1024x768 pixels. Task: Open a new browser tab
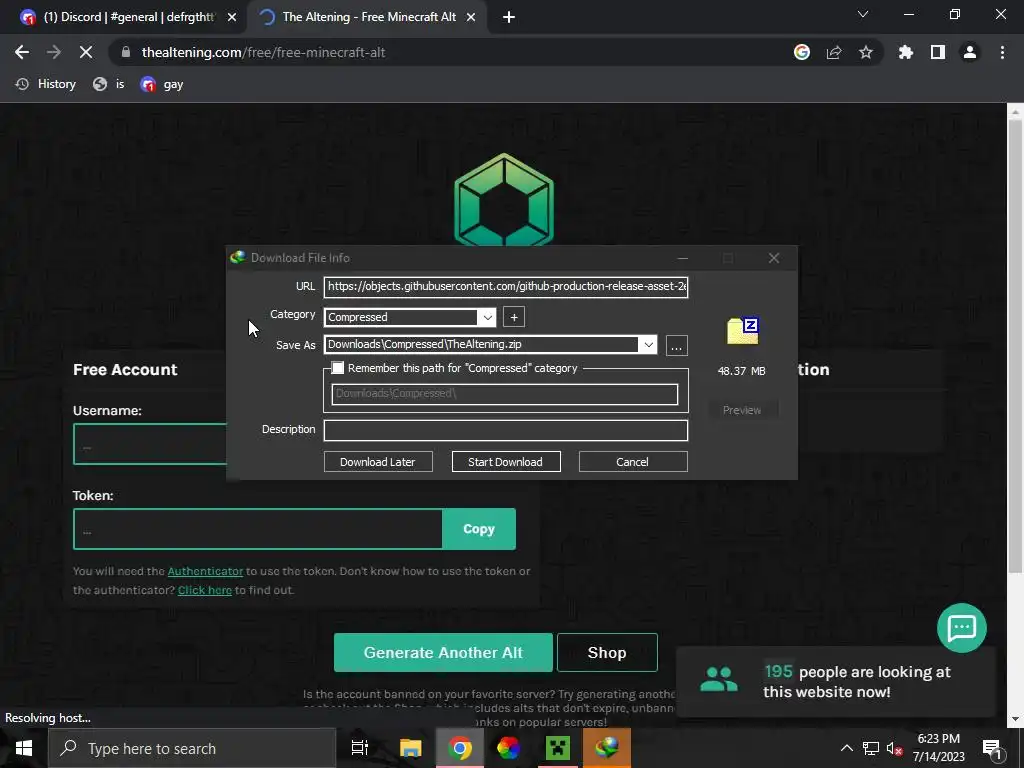coord(509,17)
